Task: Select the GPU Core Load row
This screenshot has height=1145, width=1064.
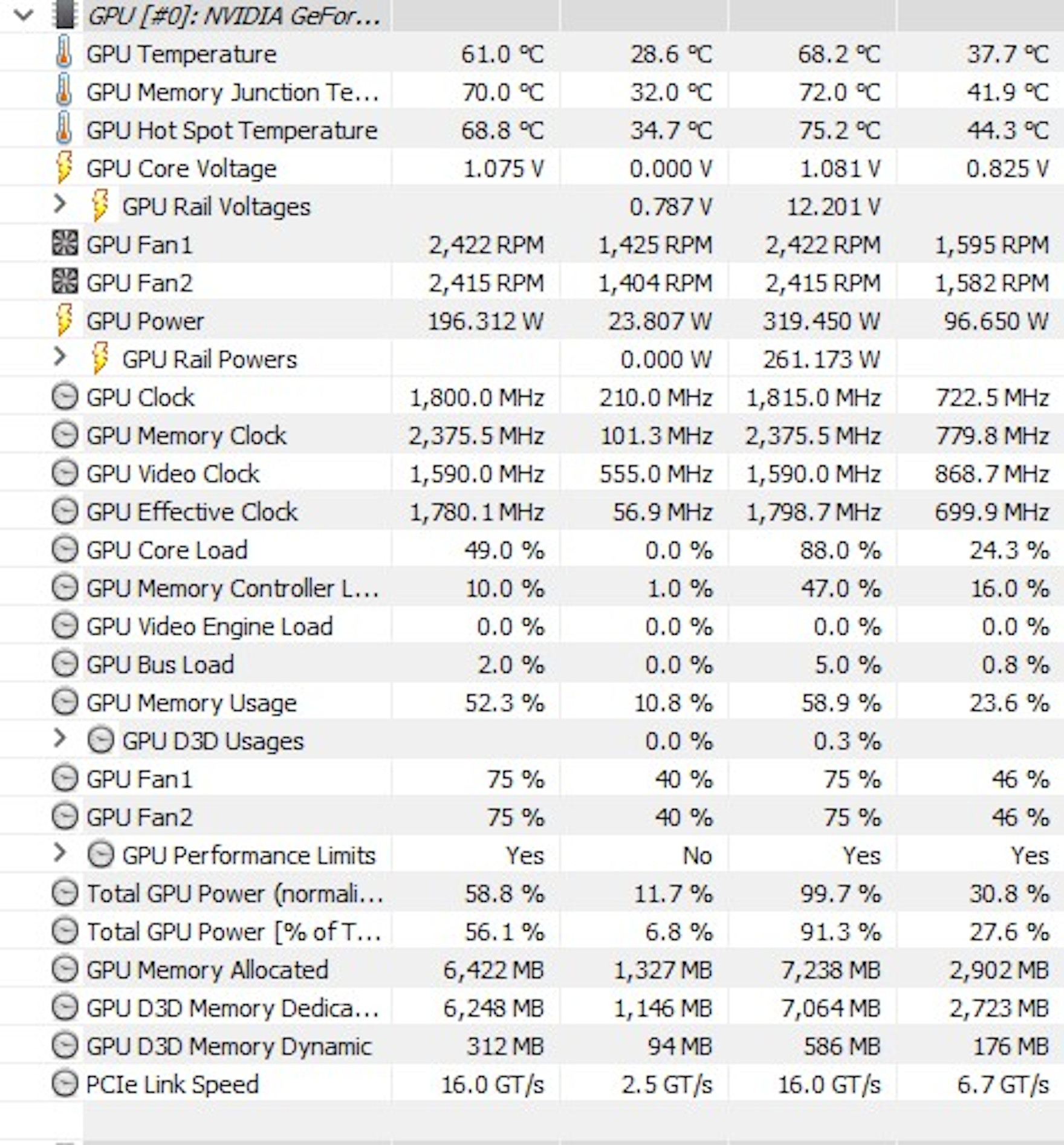Action: pos(167,550)
